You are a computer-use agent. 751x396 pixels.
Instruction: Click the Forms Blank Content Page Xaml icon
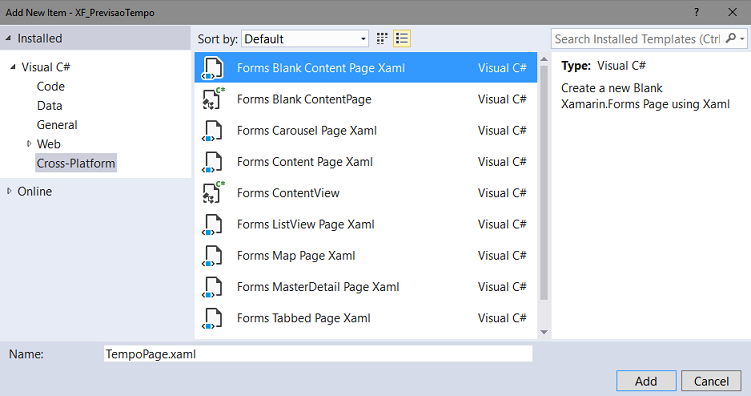[x=213, y=68]
